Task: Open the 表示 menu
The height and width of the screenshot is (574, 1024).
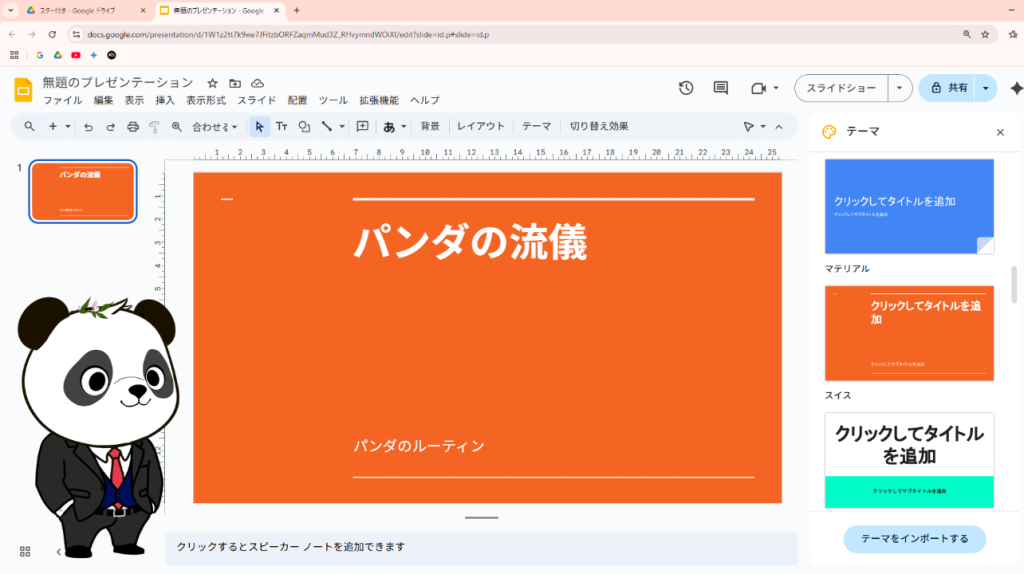Action: tap(134, 101)
